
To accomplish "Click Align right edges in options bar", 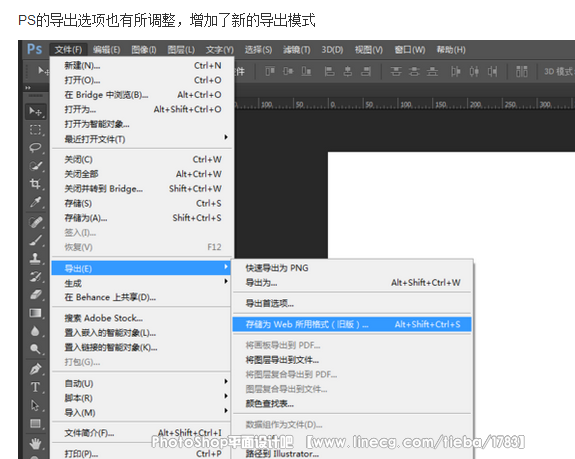I will (366, 71).
